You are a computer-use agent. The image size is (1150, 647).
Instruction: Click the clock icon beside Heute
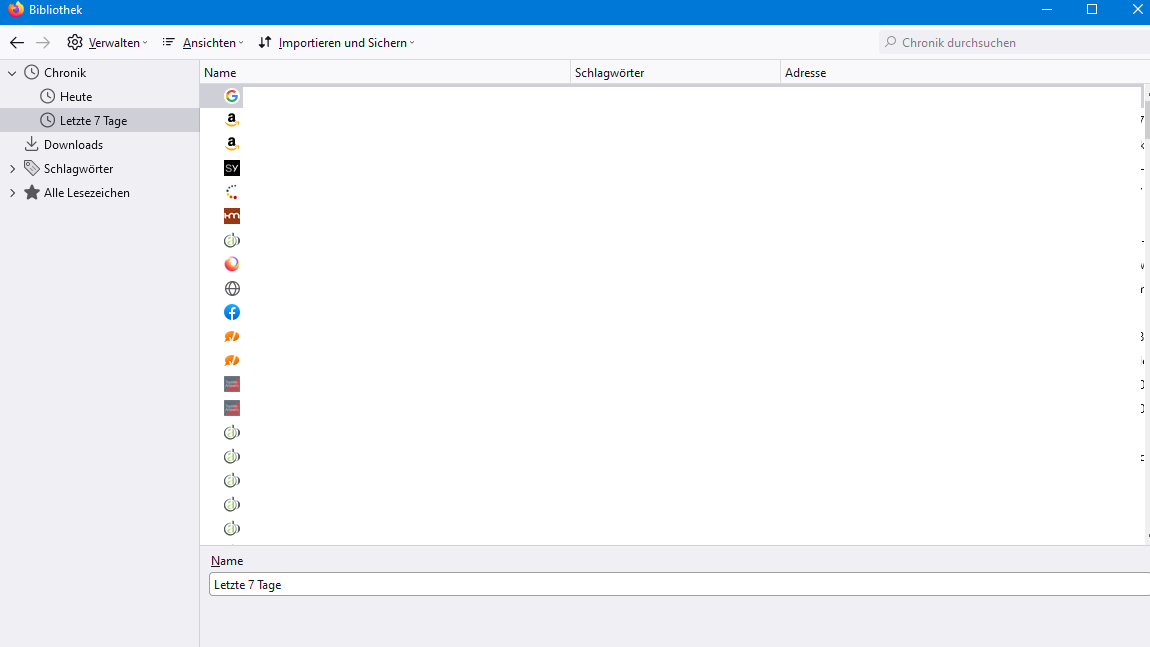pyautogui.click(x=48, y=96)
